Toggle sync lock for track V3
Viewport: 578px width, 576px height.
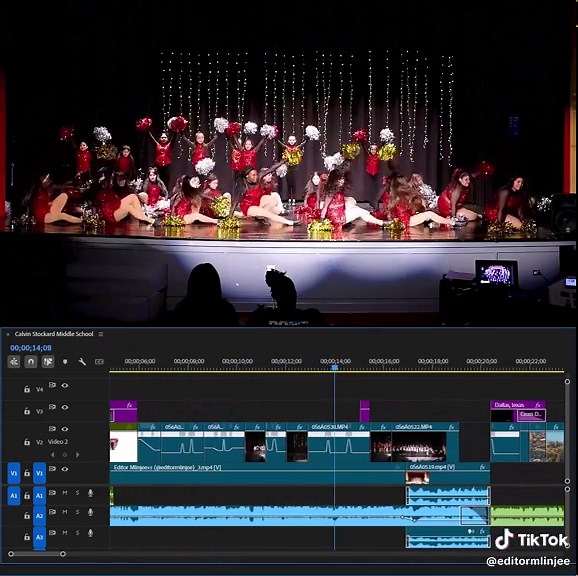(x=52, y=407)
